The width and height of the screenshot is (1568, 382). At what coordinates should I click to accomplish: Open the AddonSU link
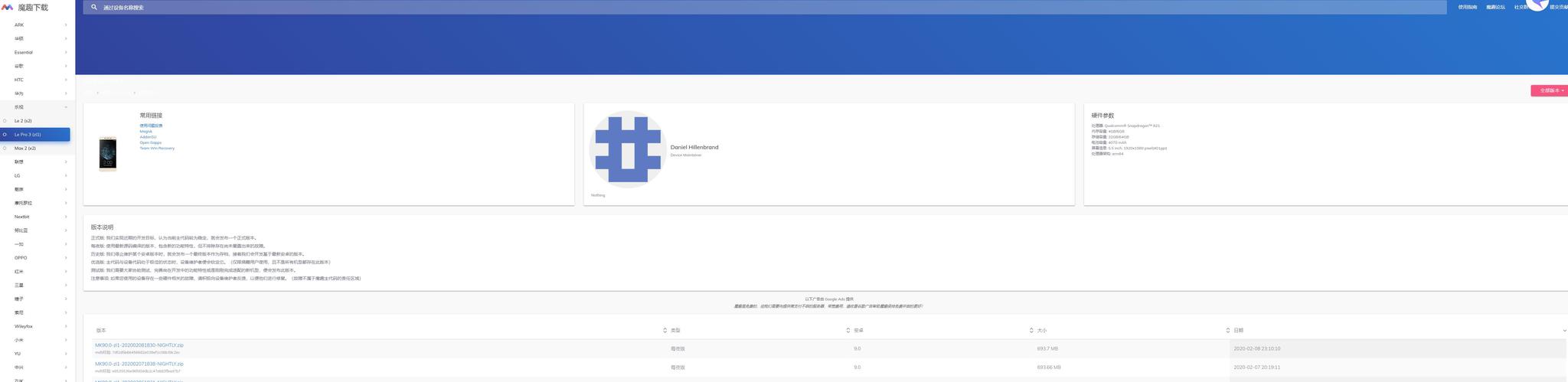(148, 137)
